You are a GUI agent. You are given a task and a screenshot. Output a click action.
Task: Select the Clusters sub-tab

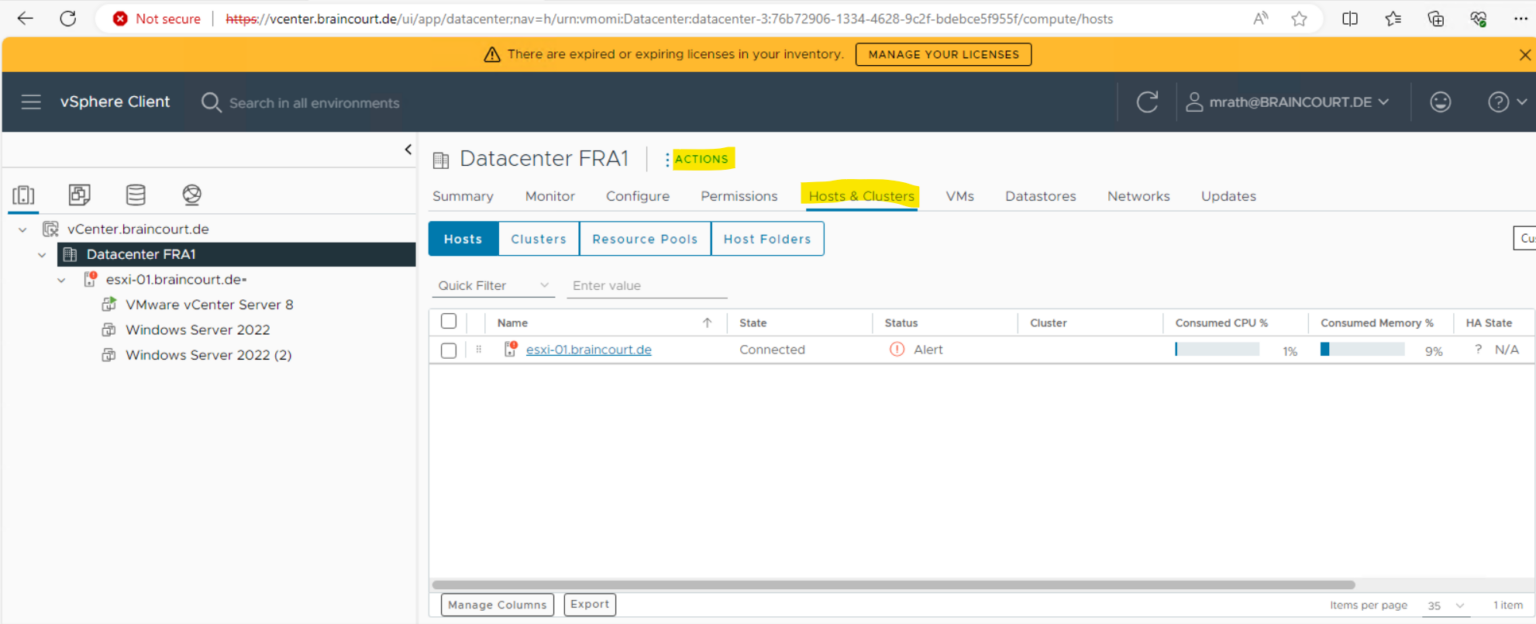[x=538, y=239]
